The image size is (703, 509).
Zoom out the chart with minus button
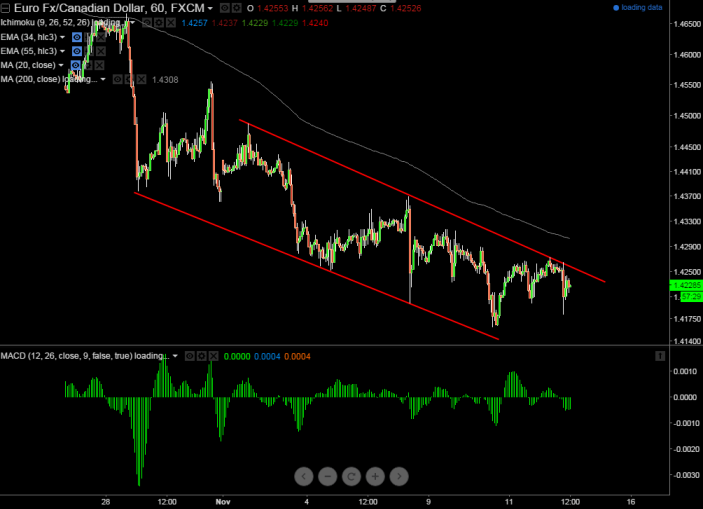click(x=328, y=476)
